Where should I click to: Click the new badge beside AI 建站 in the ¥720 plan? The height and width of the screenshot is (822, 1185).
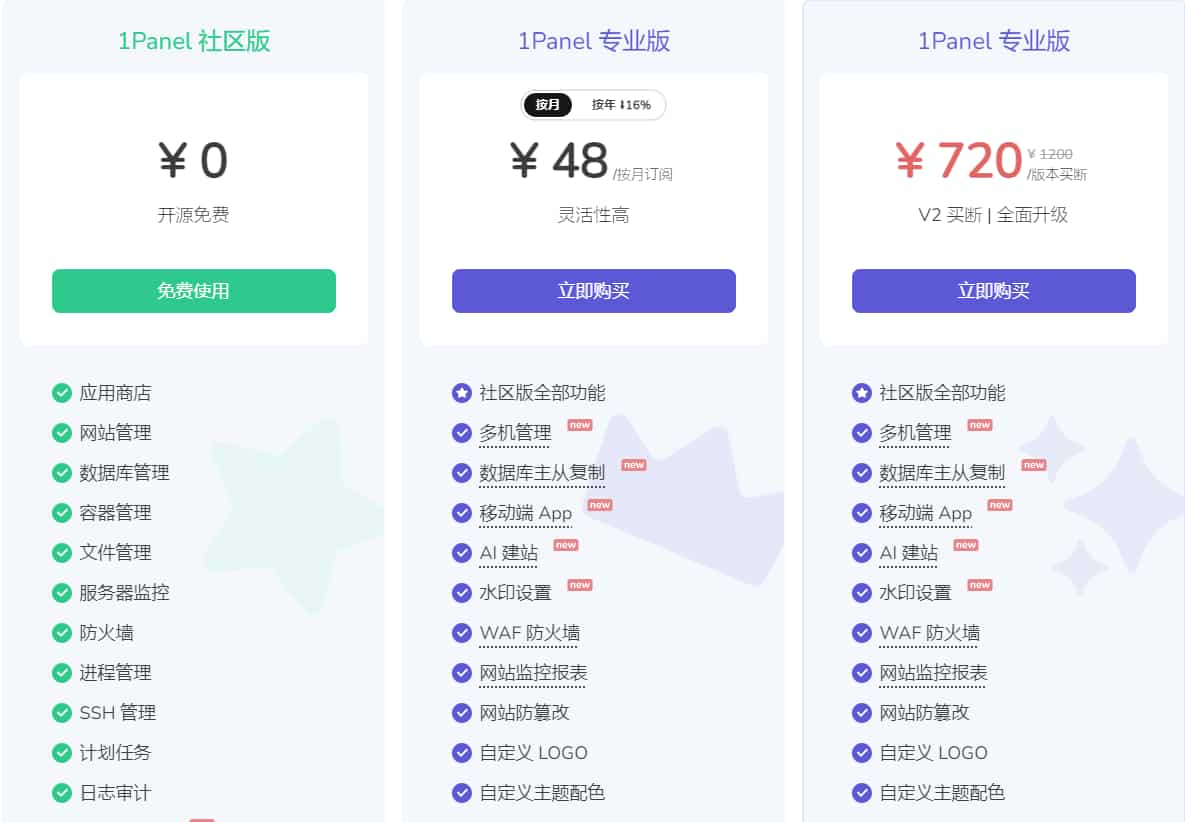(966, 545)
